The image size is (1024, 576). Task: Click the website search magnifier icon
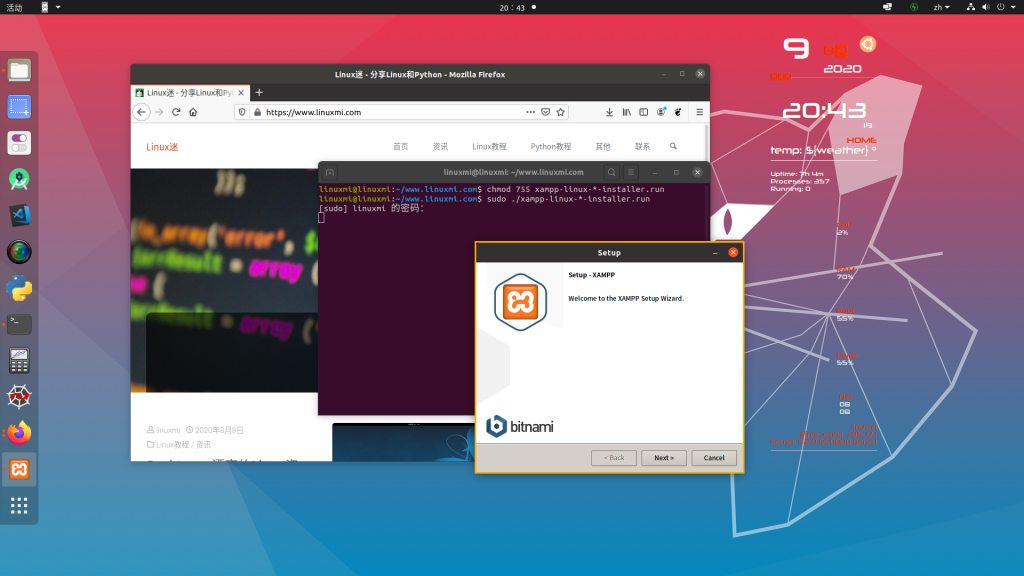tap(673, 146)
